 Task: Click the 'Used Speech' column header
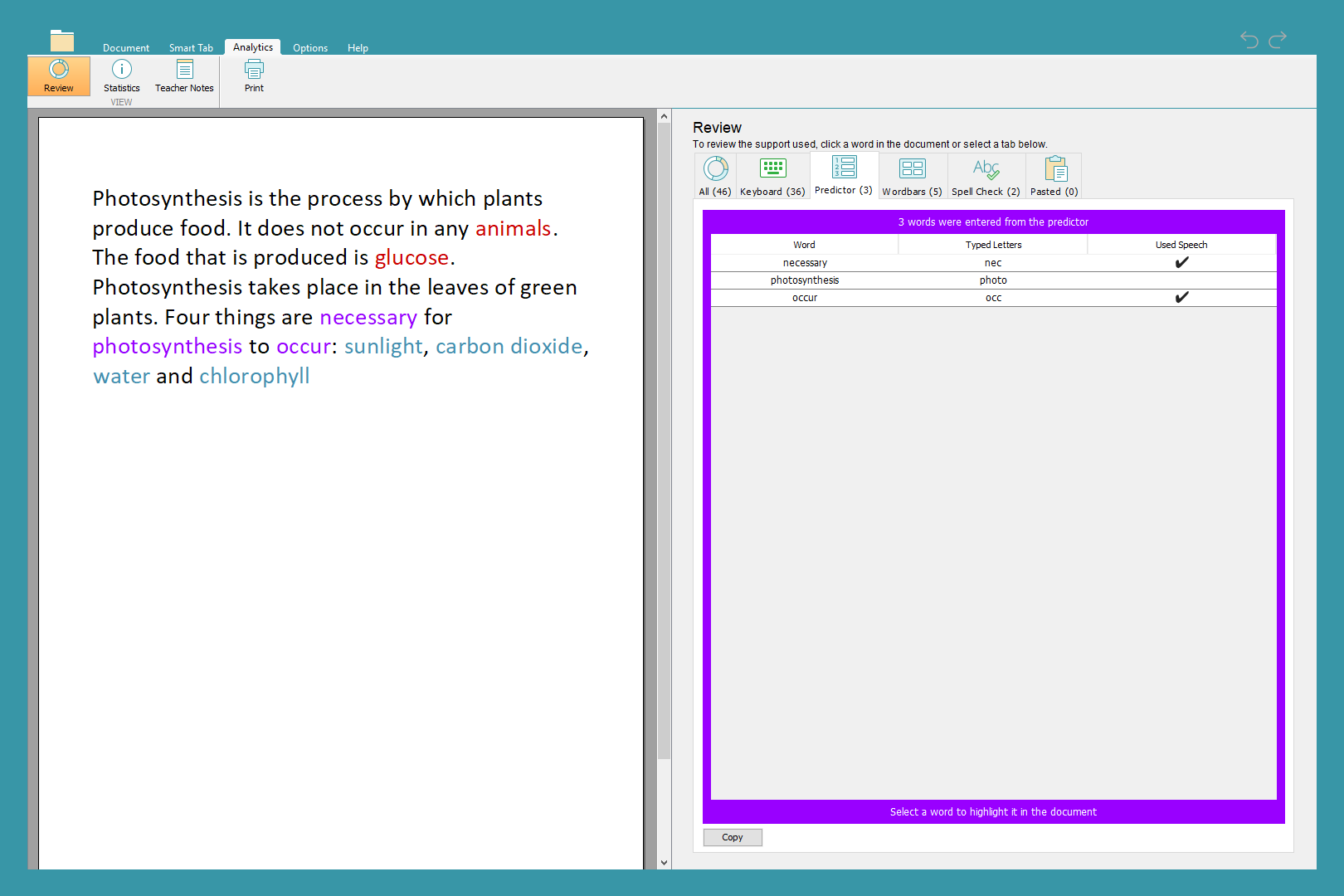point(1181,245)
